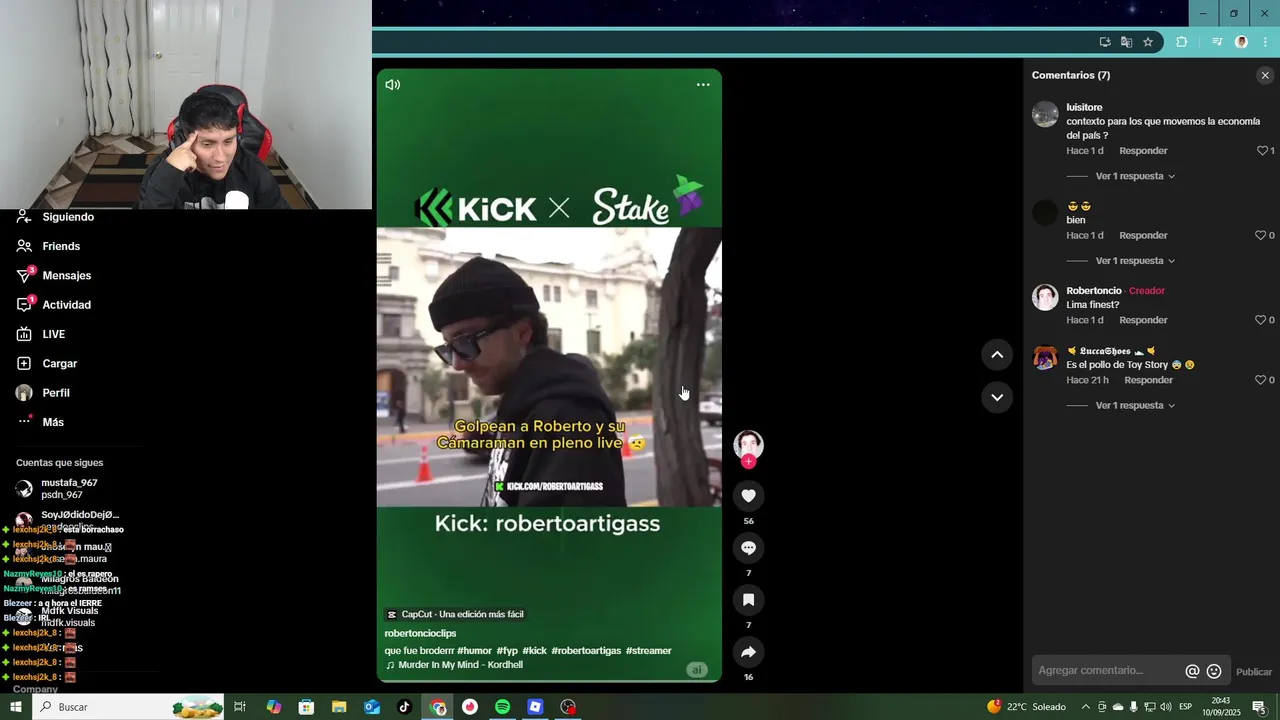This screenshot has height=720, width=1280.
Task: Reply to the 'pollo de Toy Story' comment
Action: pos(1148,380)
